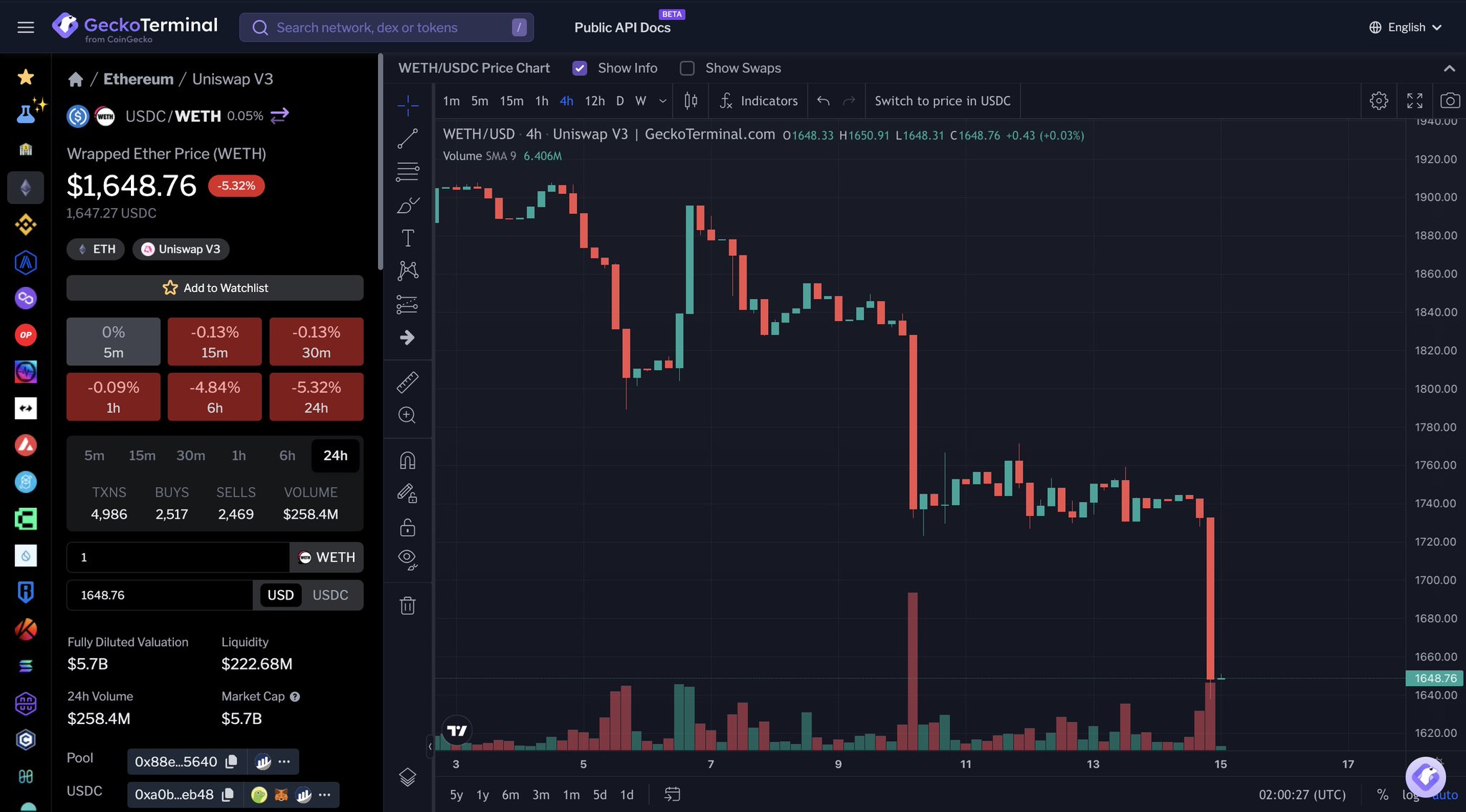This screenshot has width=1466, height=812.
Task: Toggle stay in drawing mode
Action: (407, 494)
